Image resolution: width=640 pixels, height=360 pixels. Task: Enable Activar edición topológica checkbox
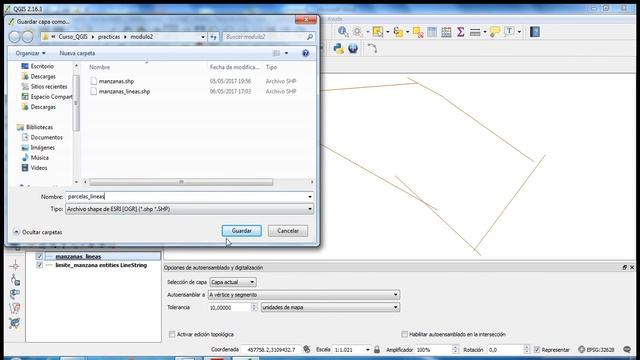click(172, 334)
